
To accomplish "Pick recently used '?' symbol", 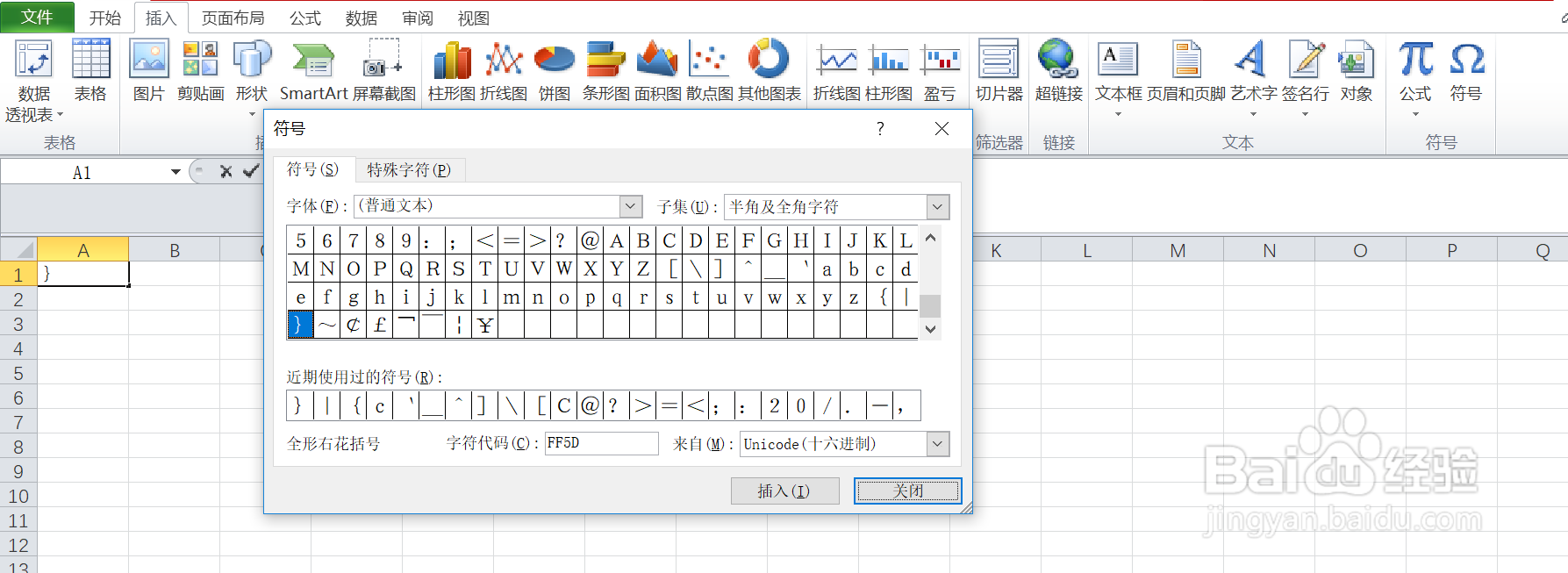I will pos(613,405).
